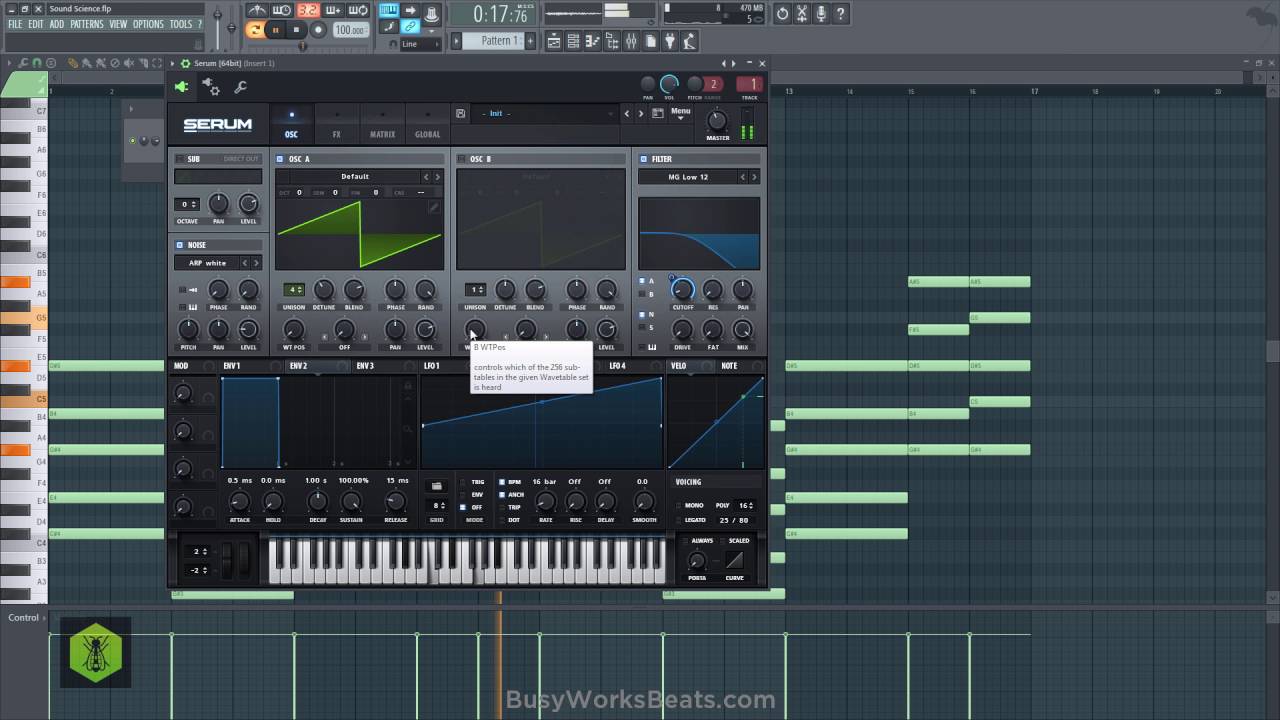1280x720 pixels.
Task: Click the scissors audio editor icon top right
Action: [802, 14]
